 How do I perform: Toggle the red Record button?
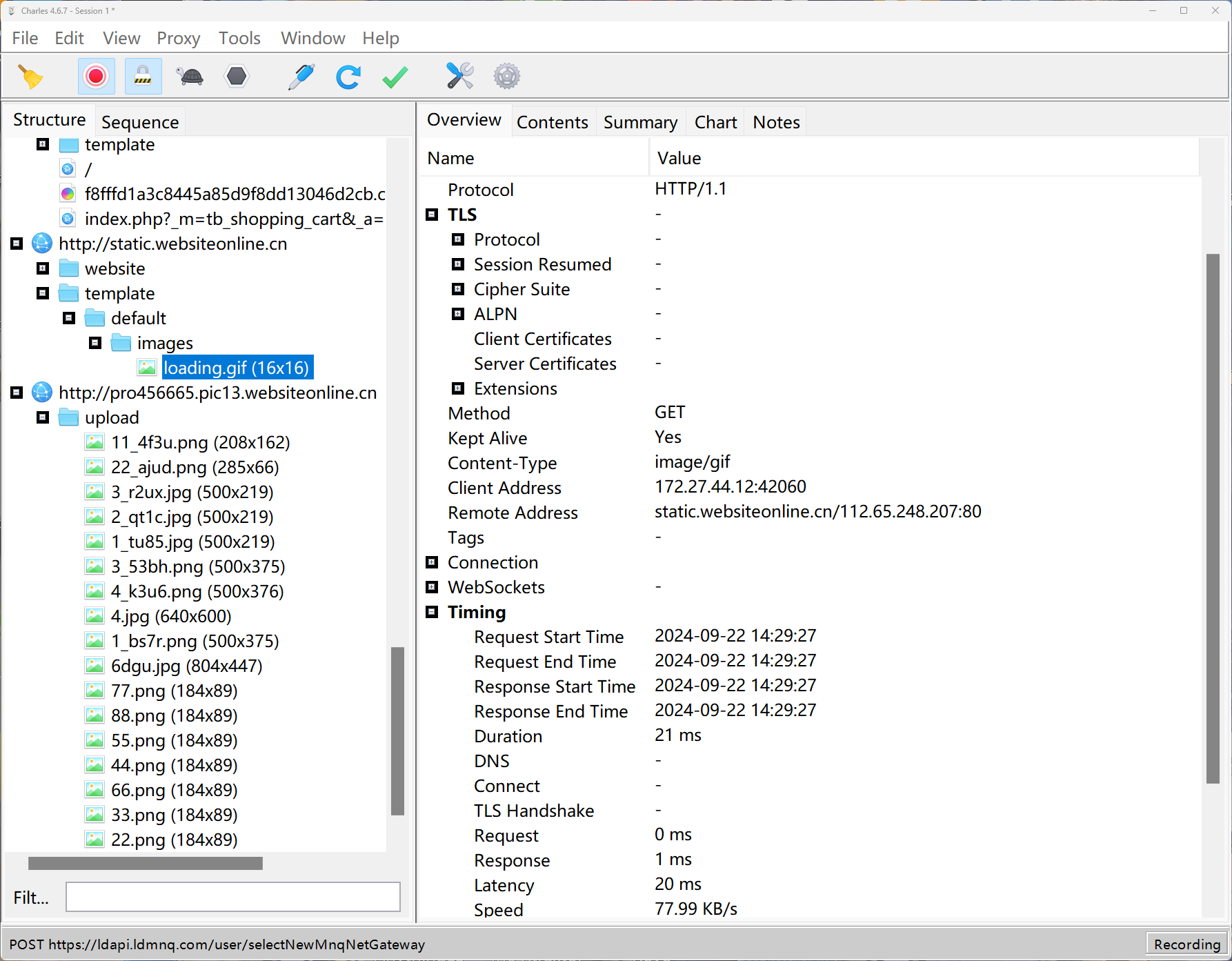[x=96, y=77]
